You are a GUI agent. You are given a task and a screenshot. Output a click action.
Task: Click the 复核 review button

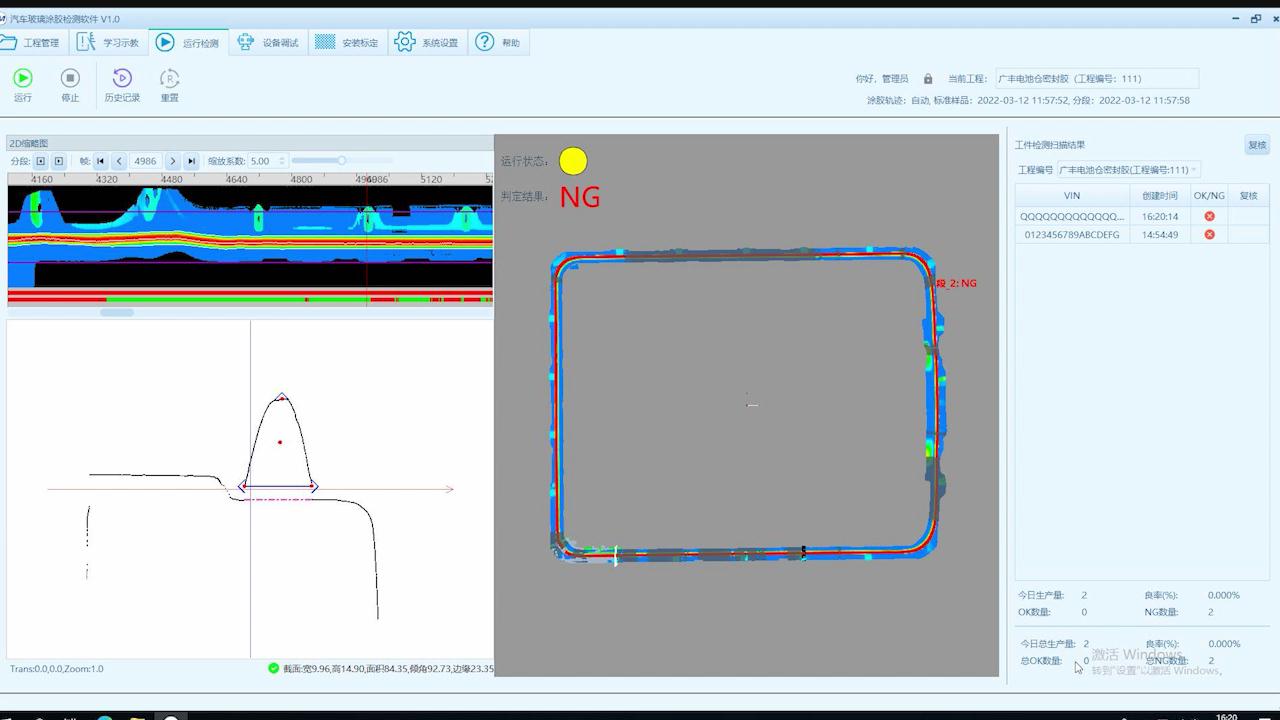1257,145
